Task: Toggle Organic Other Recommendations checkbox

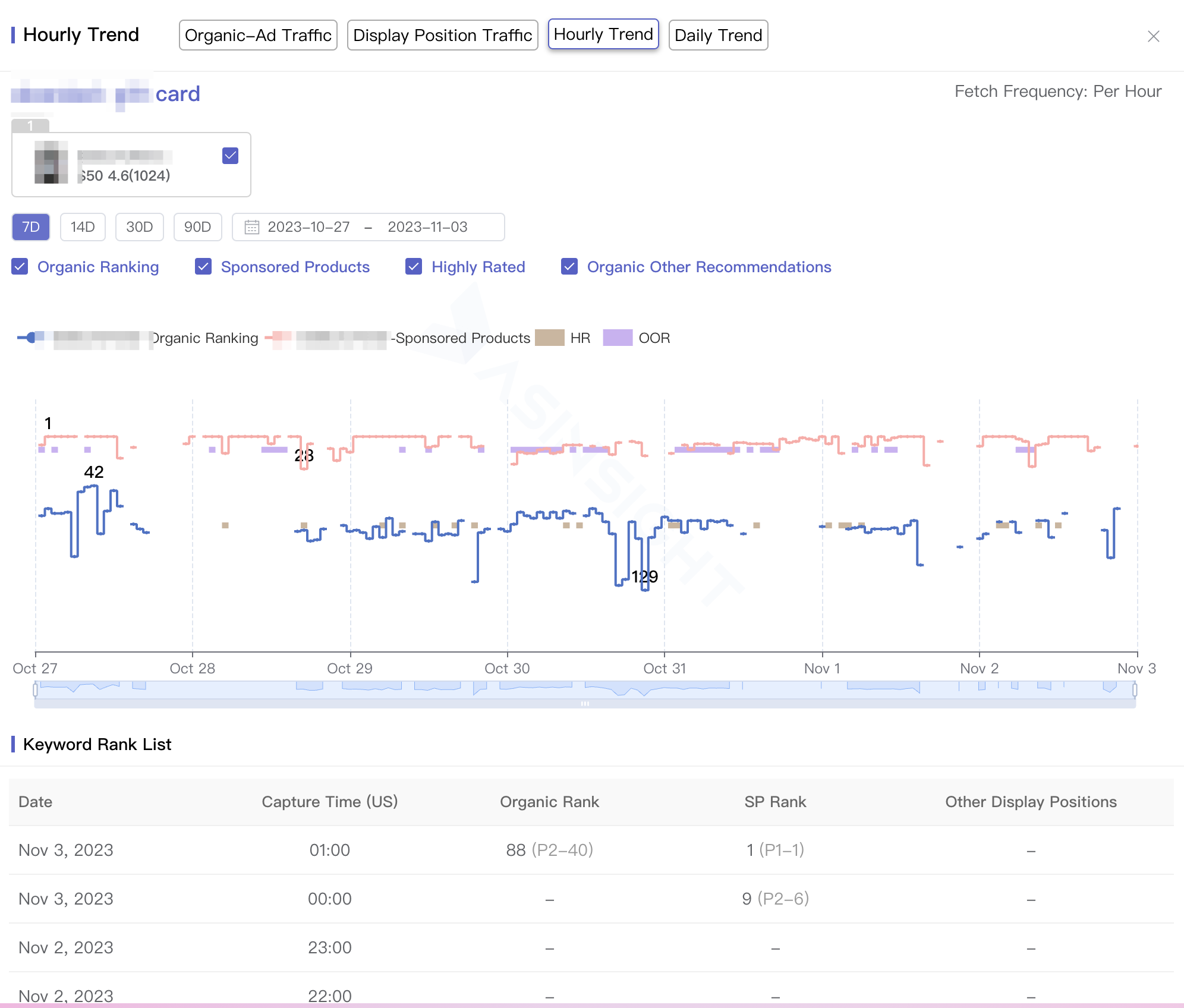Action: point(569,267)
